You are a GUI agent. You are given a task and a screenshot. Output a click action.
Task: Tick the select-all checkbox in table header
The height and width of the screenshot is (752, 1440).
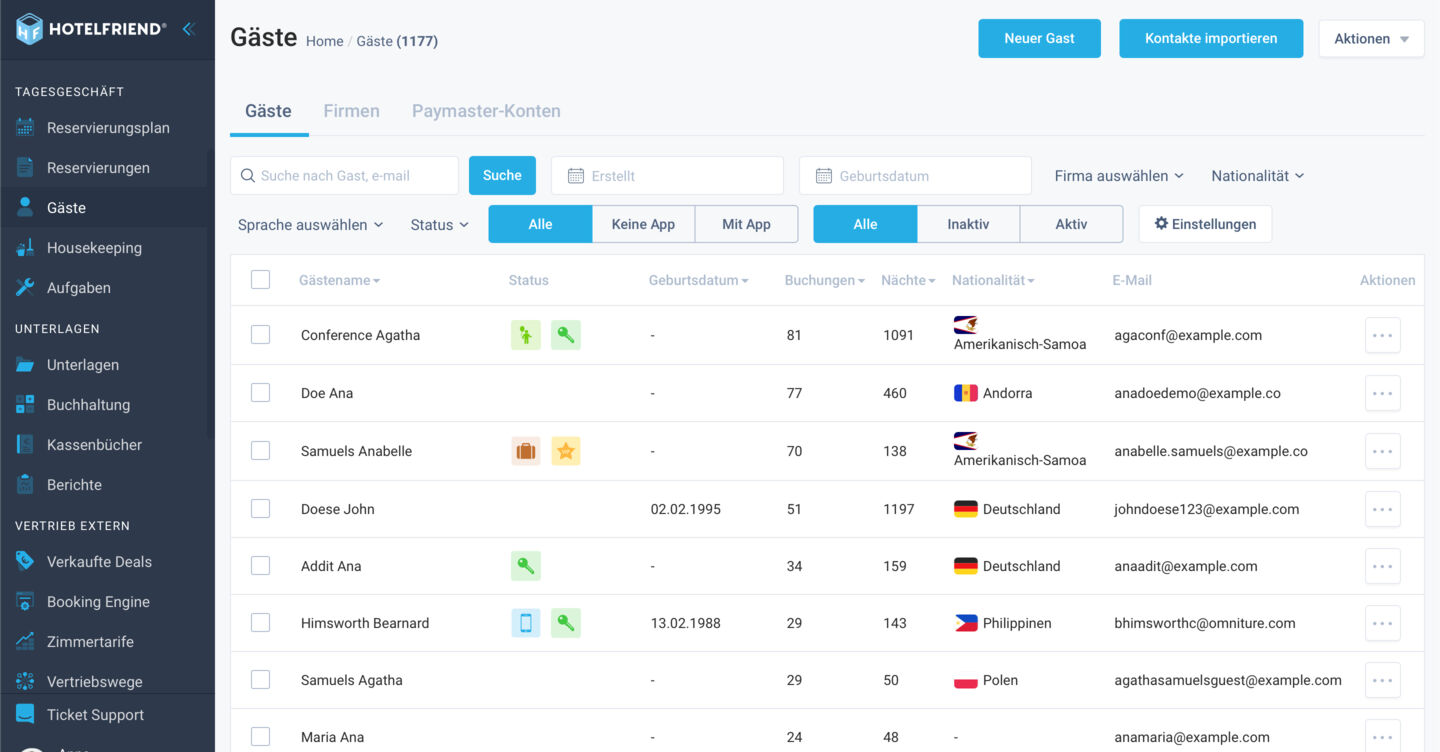(x=260, y=280)
